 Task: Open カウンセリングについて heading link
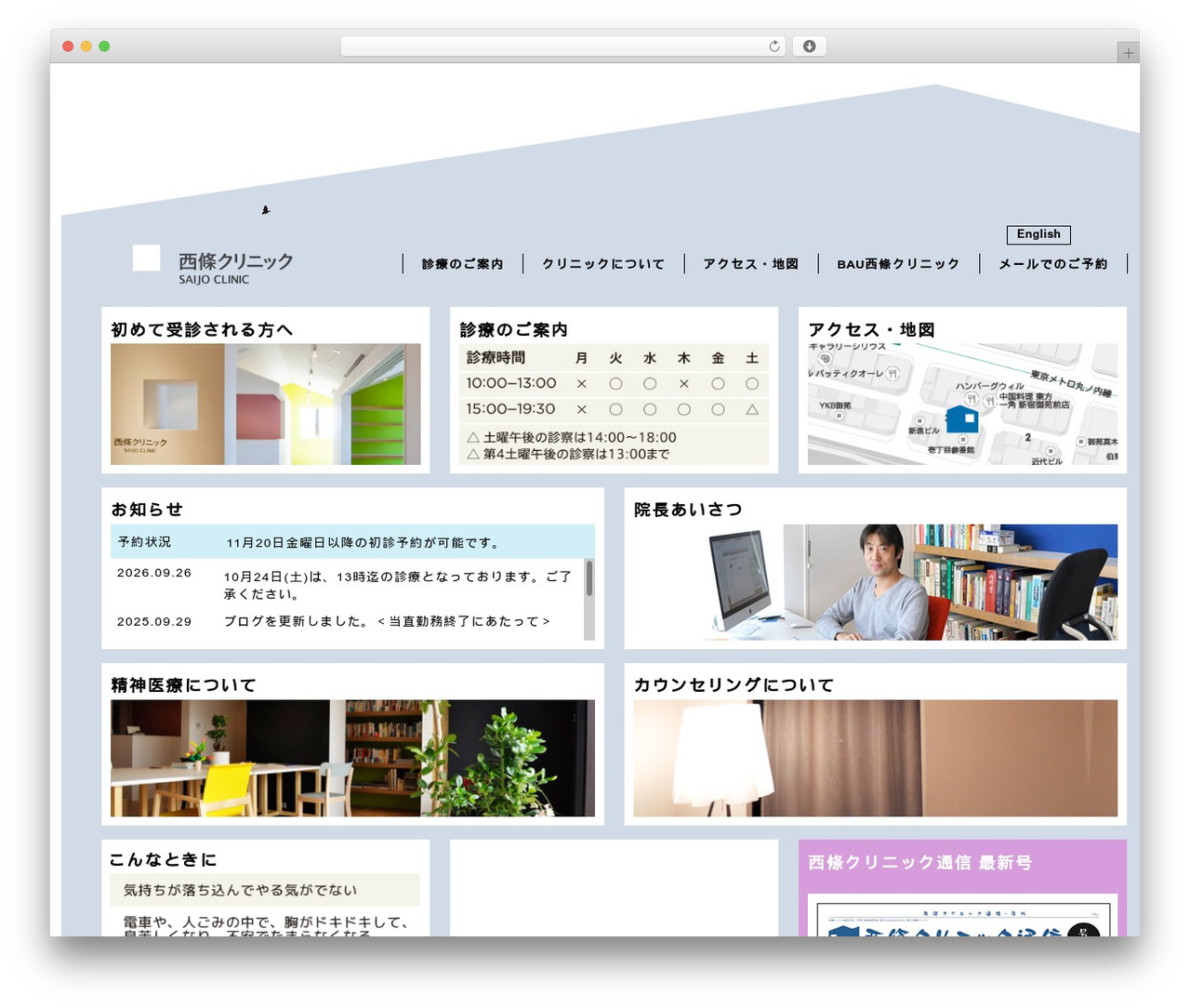tap(734, 685)
